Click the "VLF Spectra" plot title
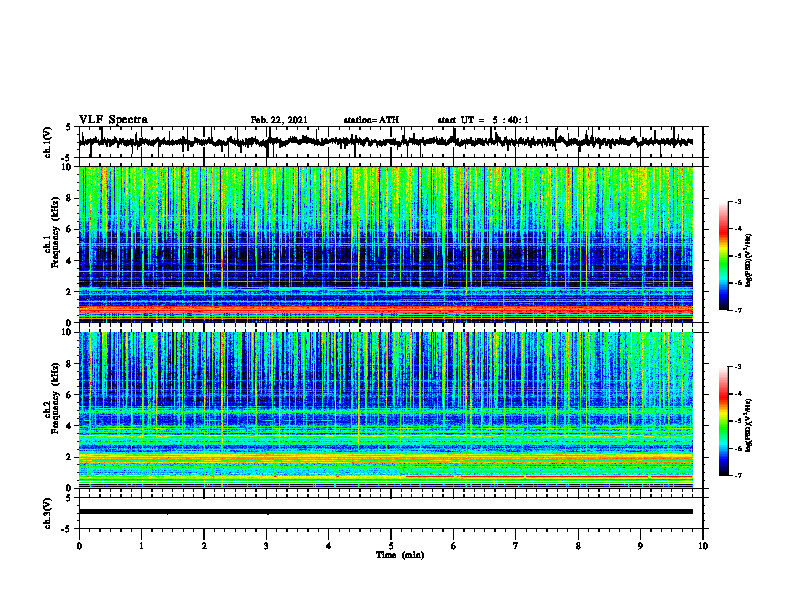 click(113, 120)
